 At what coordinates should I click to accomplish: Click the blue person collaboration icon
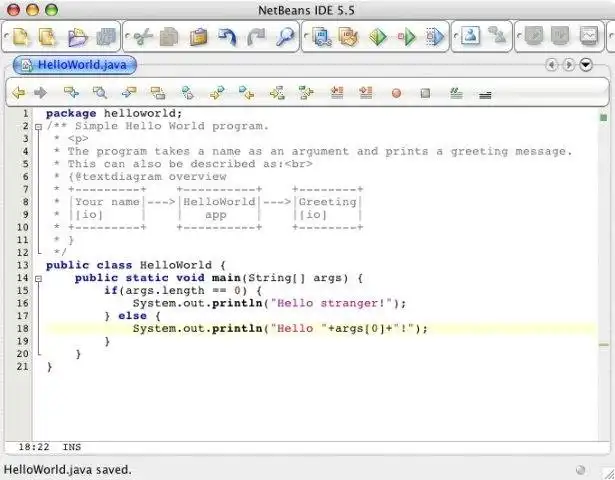click(x=470, y=36)
